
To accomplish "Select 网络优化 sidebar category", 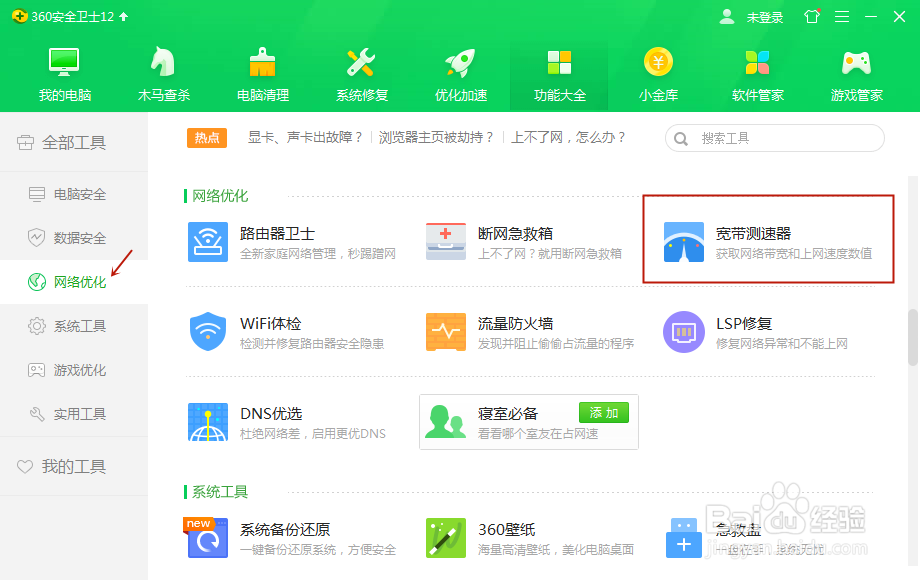I will 74,282.
